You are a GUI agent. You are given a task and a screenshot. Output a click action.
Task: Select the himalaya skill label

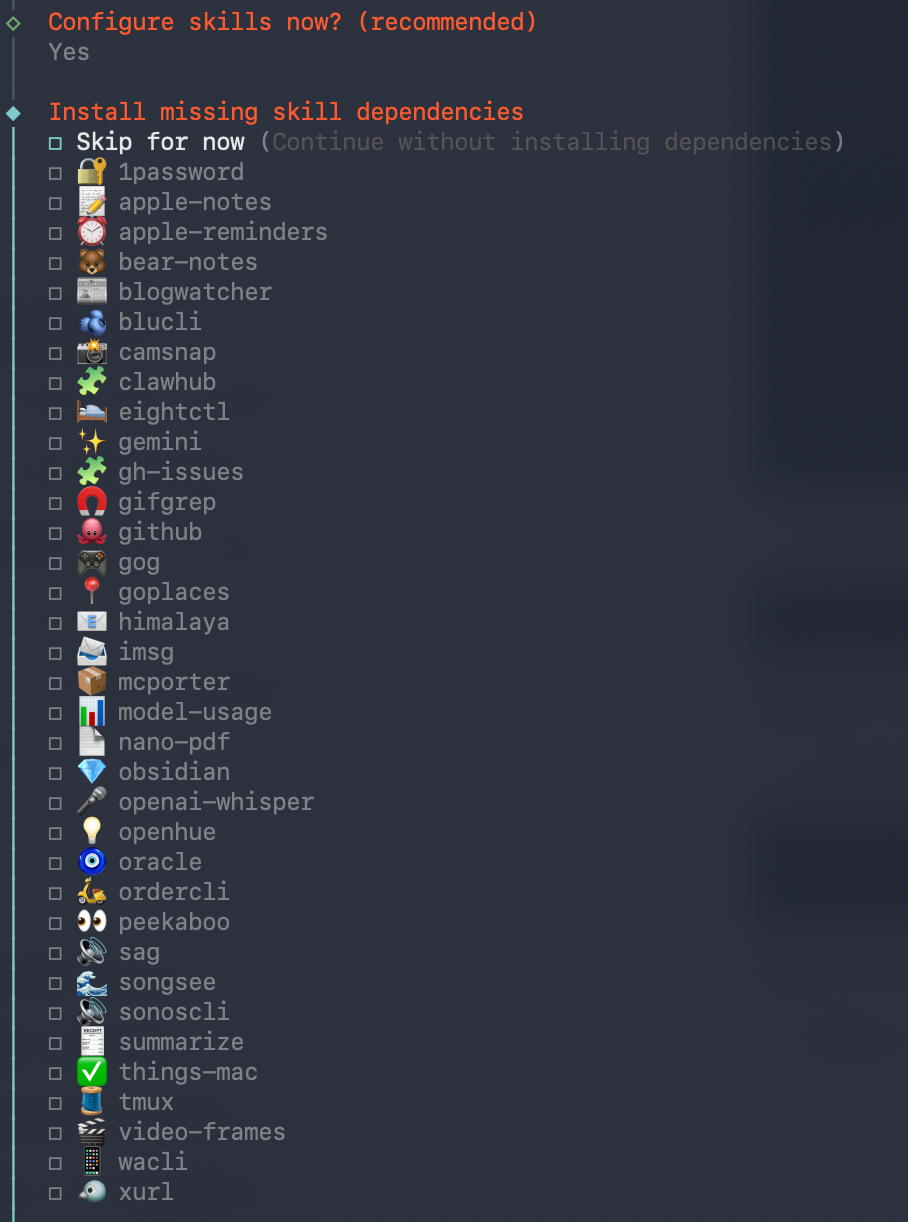pyautogui.click(x=174, y=622)
